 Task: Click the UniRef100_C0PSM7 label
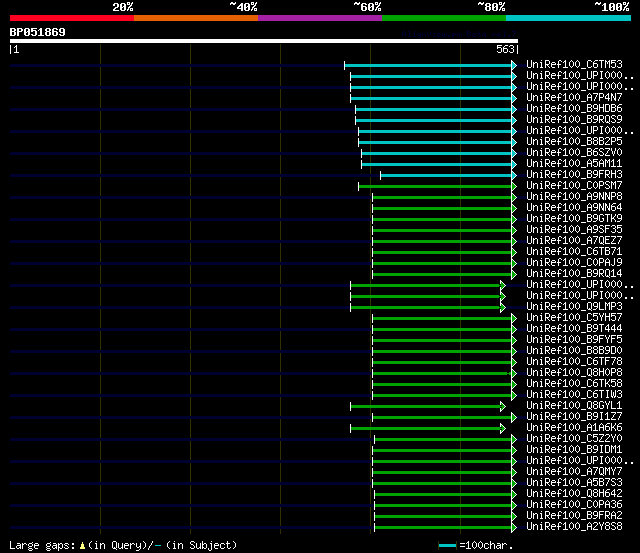pos(574,186)
